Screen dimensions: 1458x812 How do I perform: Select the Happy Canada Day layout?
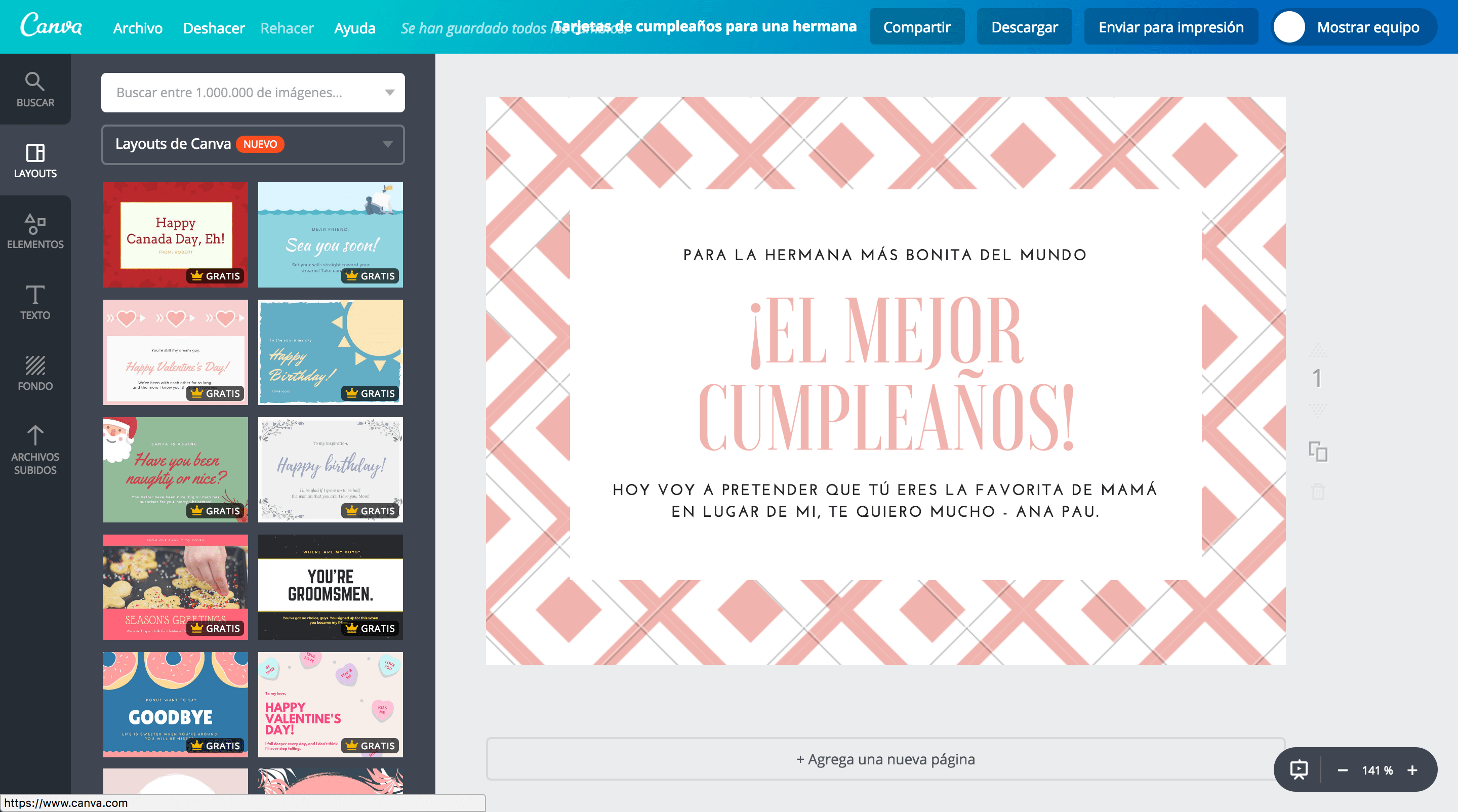pos(176,235)
